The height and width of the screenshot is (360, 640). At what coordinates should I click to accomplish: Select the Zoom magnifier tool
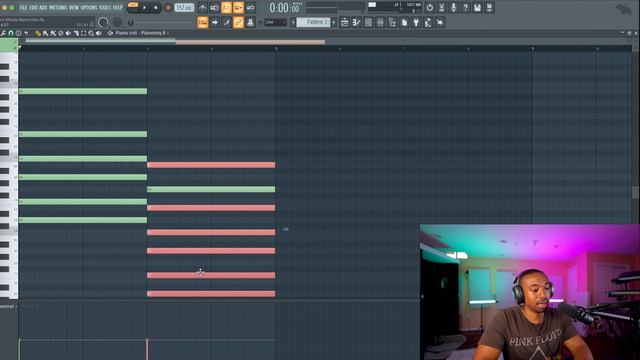point(91,33)
